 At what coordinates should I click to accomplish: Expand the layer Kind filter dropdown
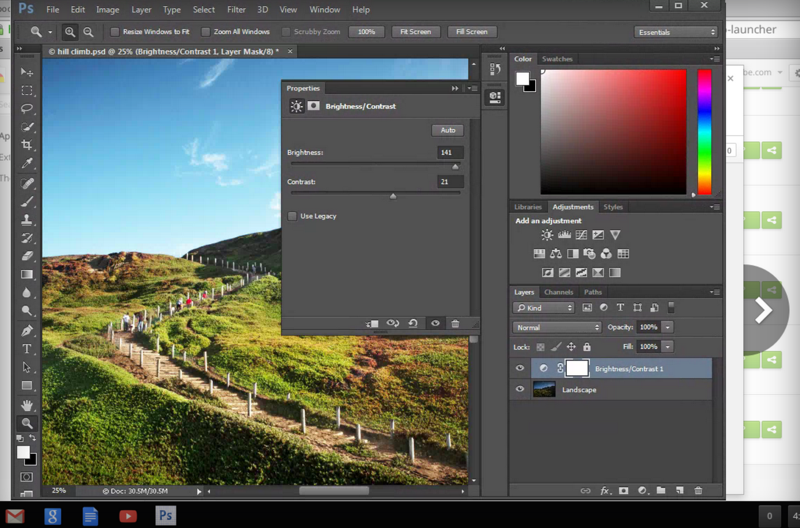[544, 308]
